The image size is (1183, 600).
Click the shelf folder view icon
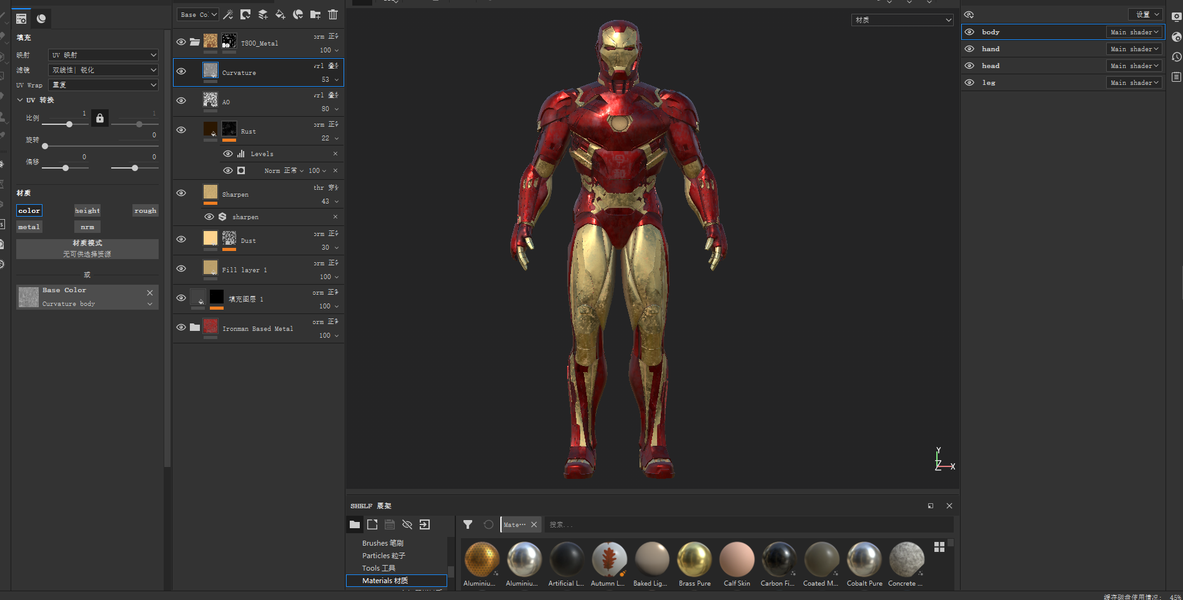click(x=355, y=525)
